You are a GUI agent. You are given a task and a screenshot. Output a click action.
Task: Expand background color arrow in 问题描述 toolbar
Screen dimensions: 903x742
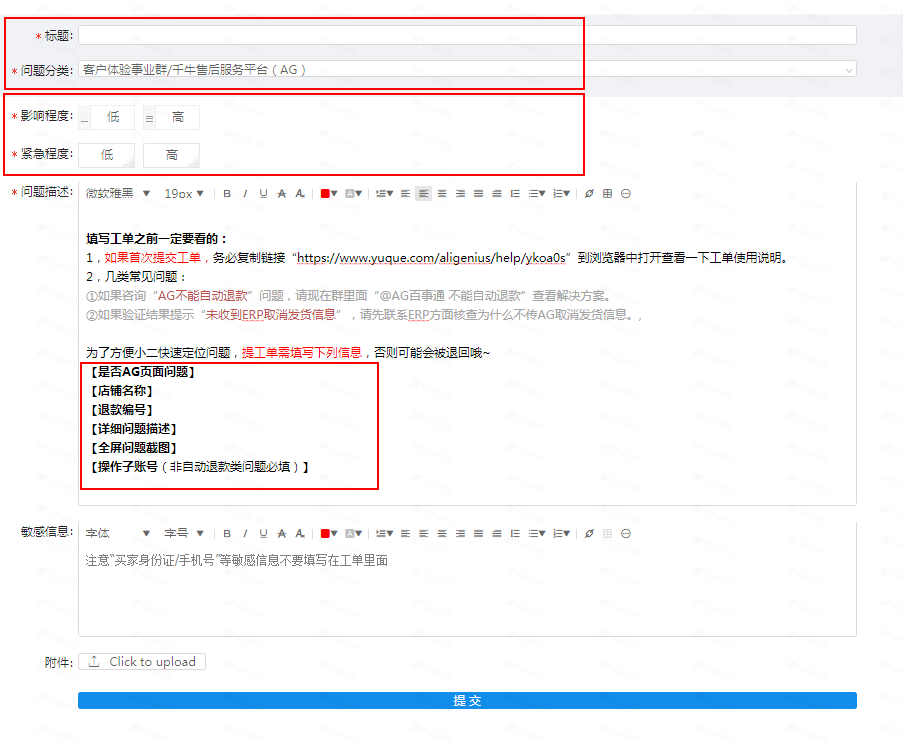pyautogui.click(x=358, y=194)
